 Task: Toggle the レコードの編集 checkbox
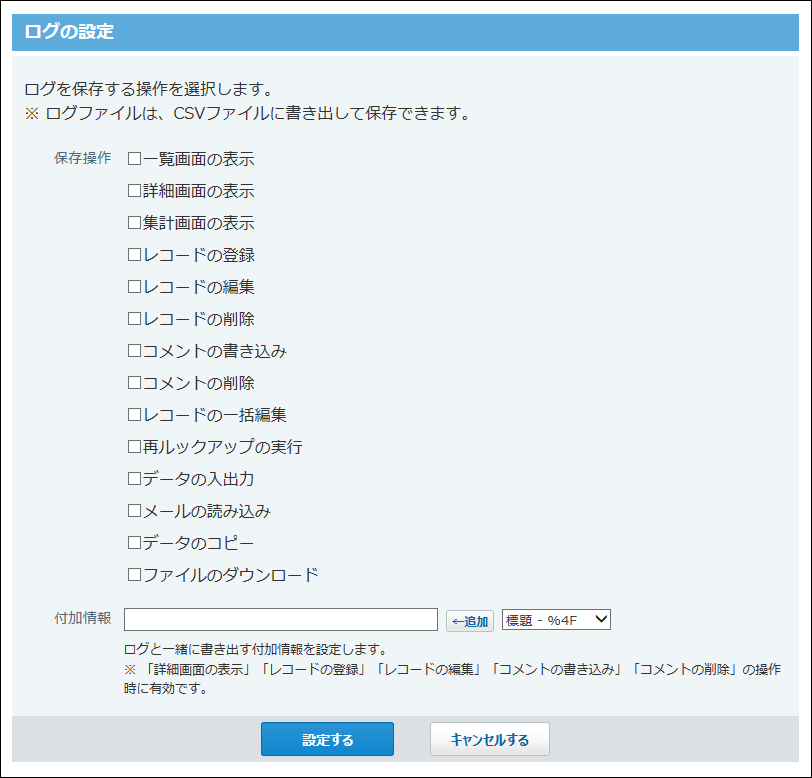pyautogui.click(x=134, y=286)
